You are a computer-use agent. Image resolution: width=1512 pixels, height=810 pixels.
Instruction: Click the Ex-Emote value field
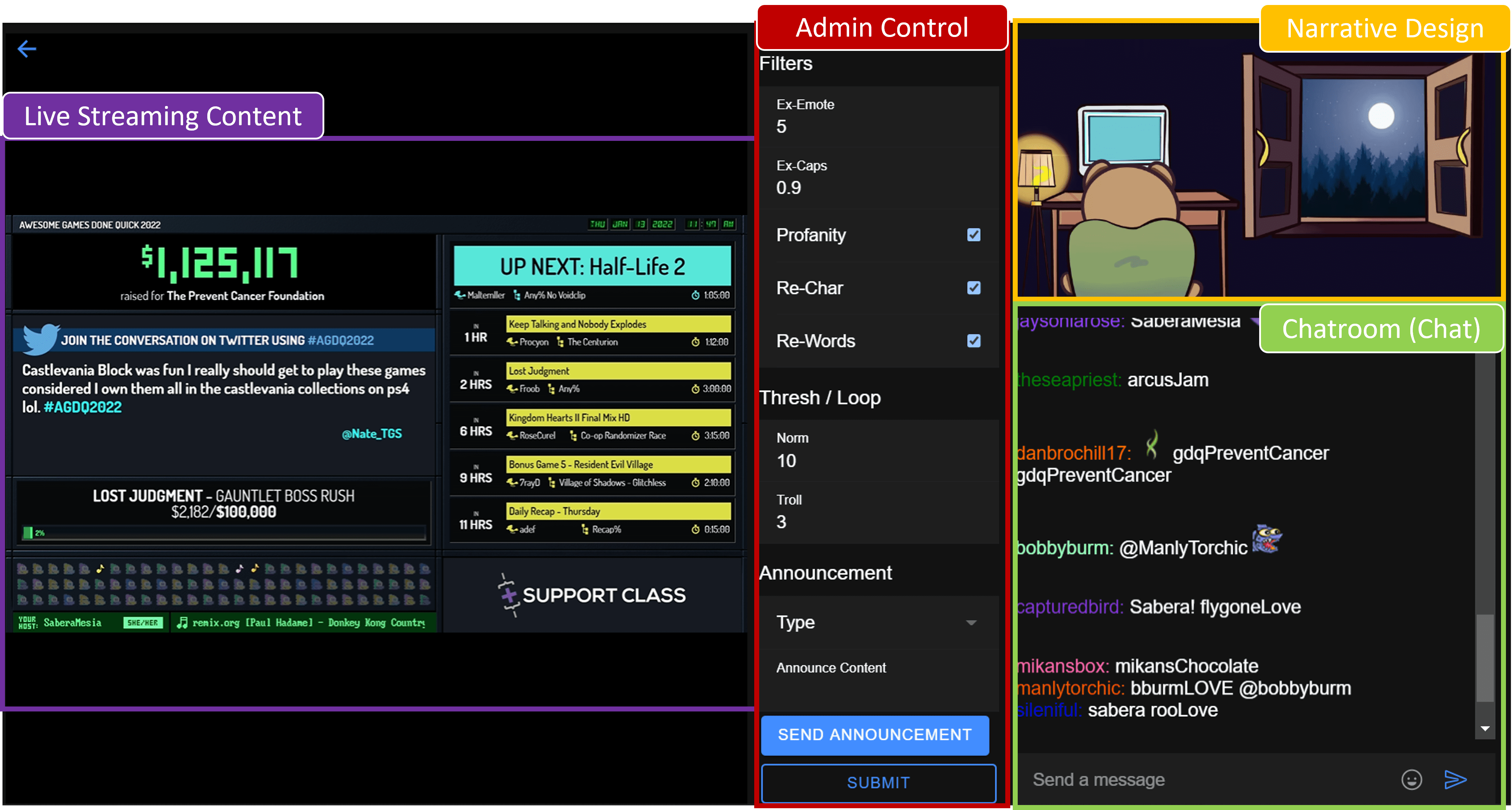pos(879,116)
